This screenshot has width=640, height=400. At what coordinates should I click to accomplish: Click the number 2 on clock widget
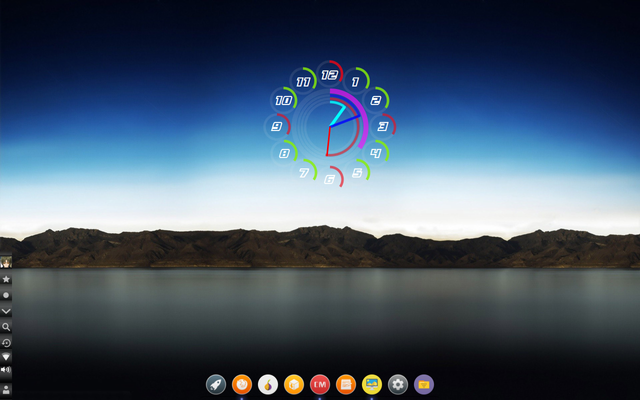376,100
